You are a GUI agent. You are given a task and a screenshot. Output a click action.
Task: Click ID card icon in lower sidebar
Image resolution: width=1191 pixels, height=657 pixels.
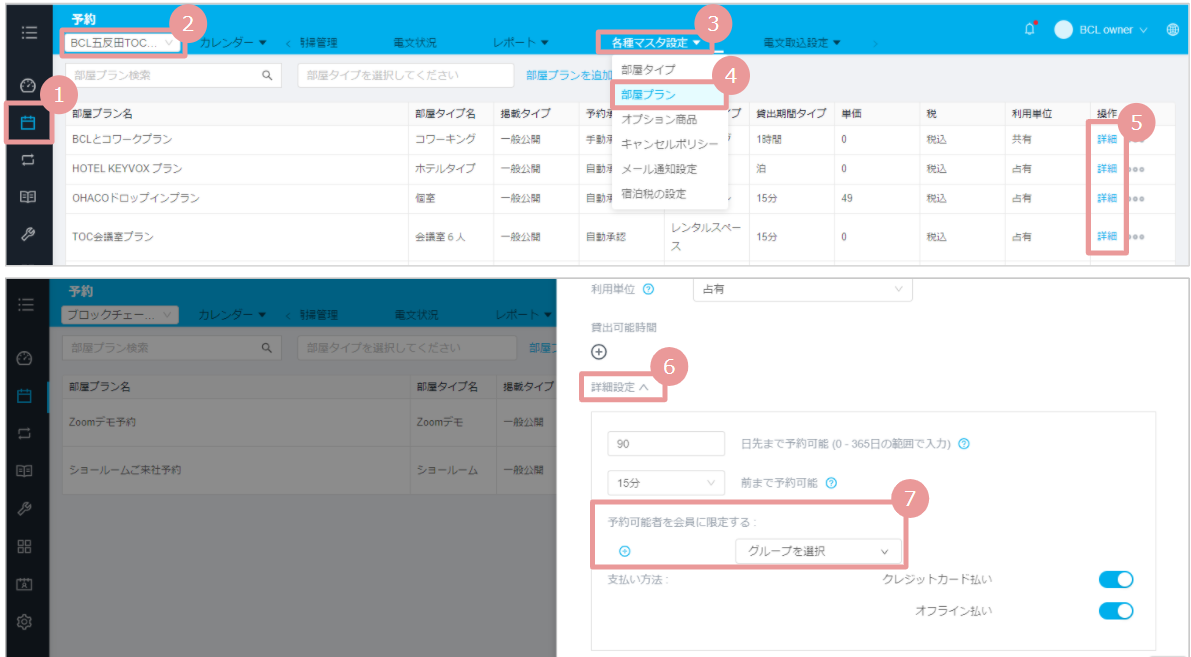[x=24, y=584]
